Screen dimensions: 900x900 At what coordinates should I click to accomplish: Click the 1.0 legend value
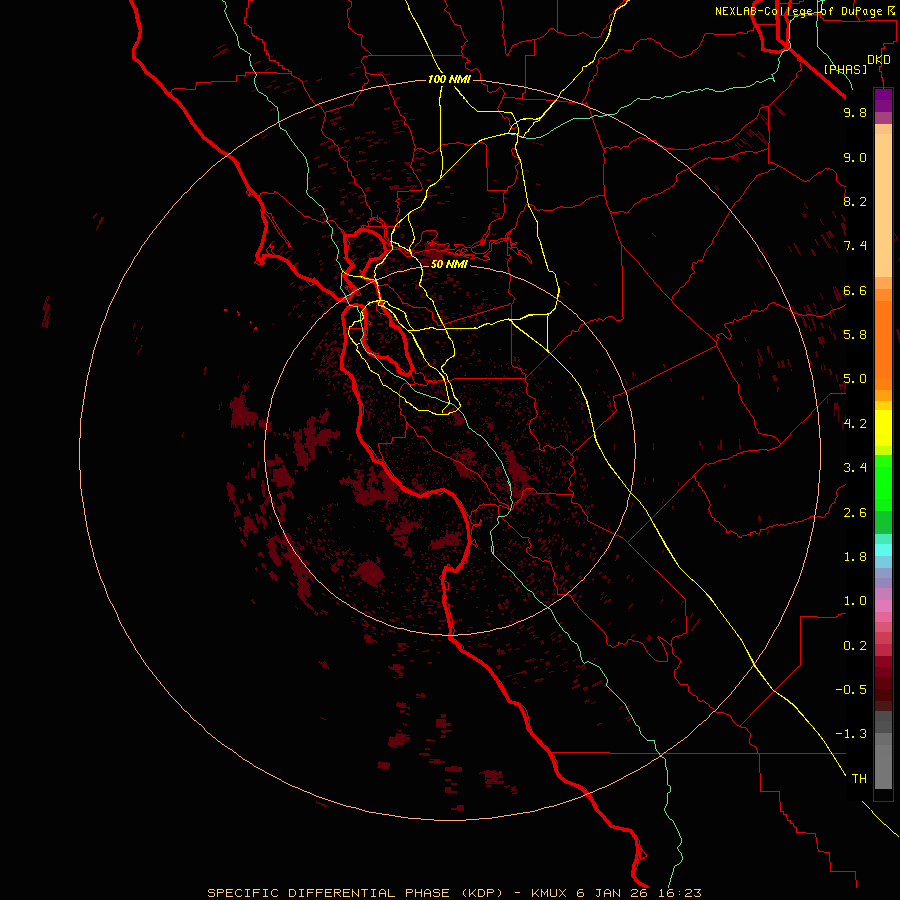click(855, 601)
